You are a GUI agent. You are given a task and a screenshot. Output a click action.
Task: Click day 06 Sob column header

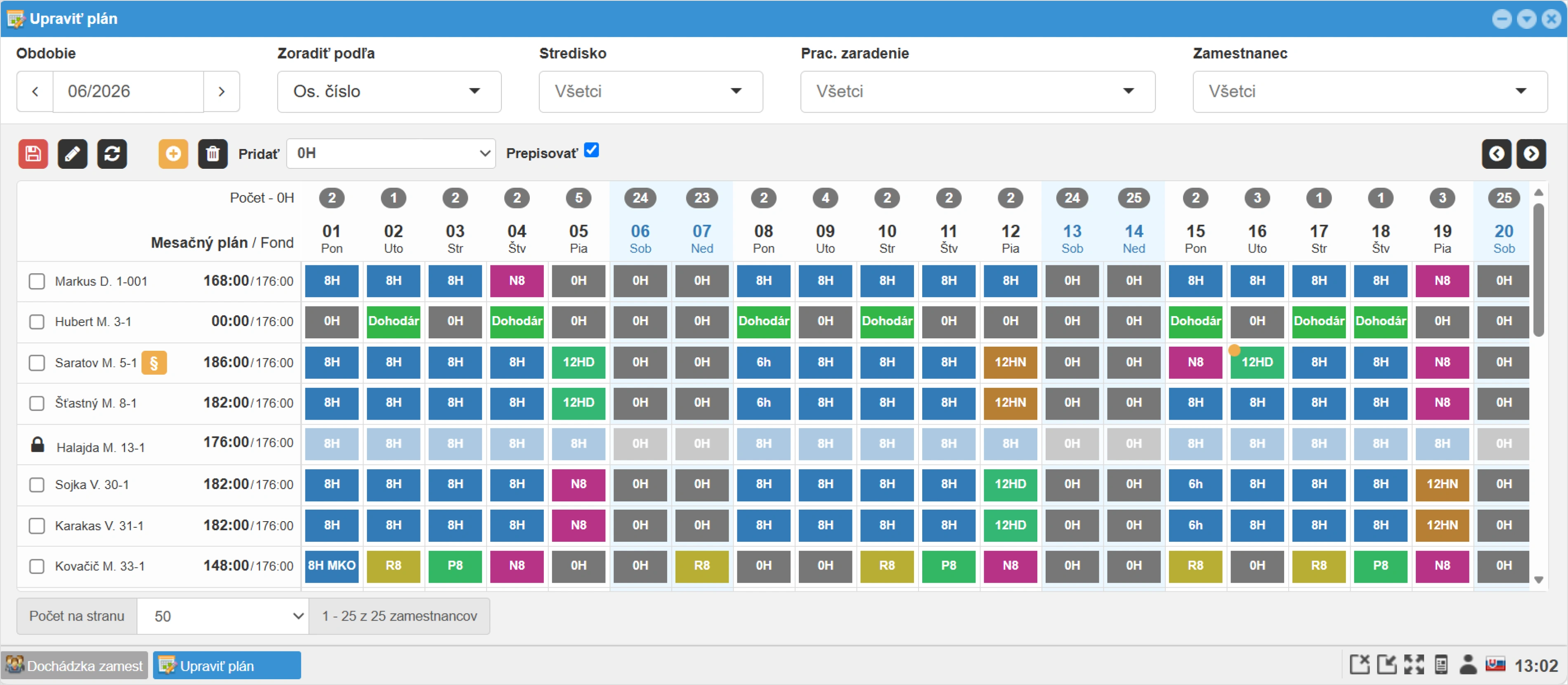pos(640,238)
